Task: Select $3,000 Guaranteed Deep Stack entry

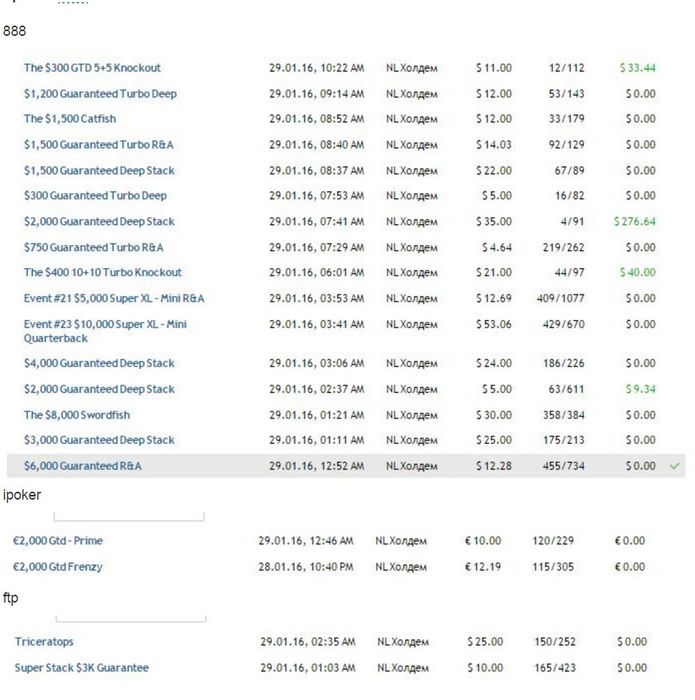Action: pyautogui.click(x=99, y=440)
